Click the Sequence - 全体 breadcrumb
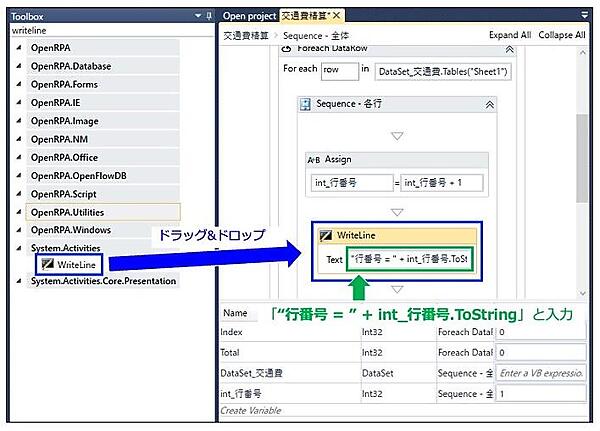The height and width of the screenshot is (431, 600). [316, 36]
